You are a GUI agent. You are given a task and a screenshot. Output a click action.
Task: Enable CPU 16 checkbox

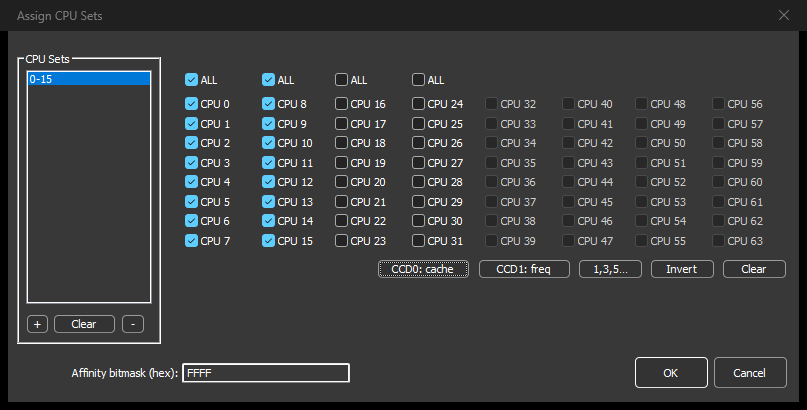coord(341,104)
